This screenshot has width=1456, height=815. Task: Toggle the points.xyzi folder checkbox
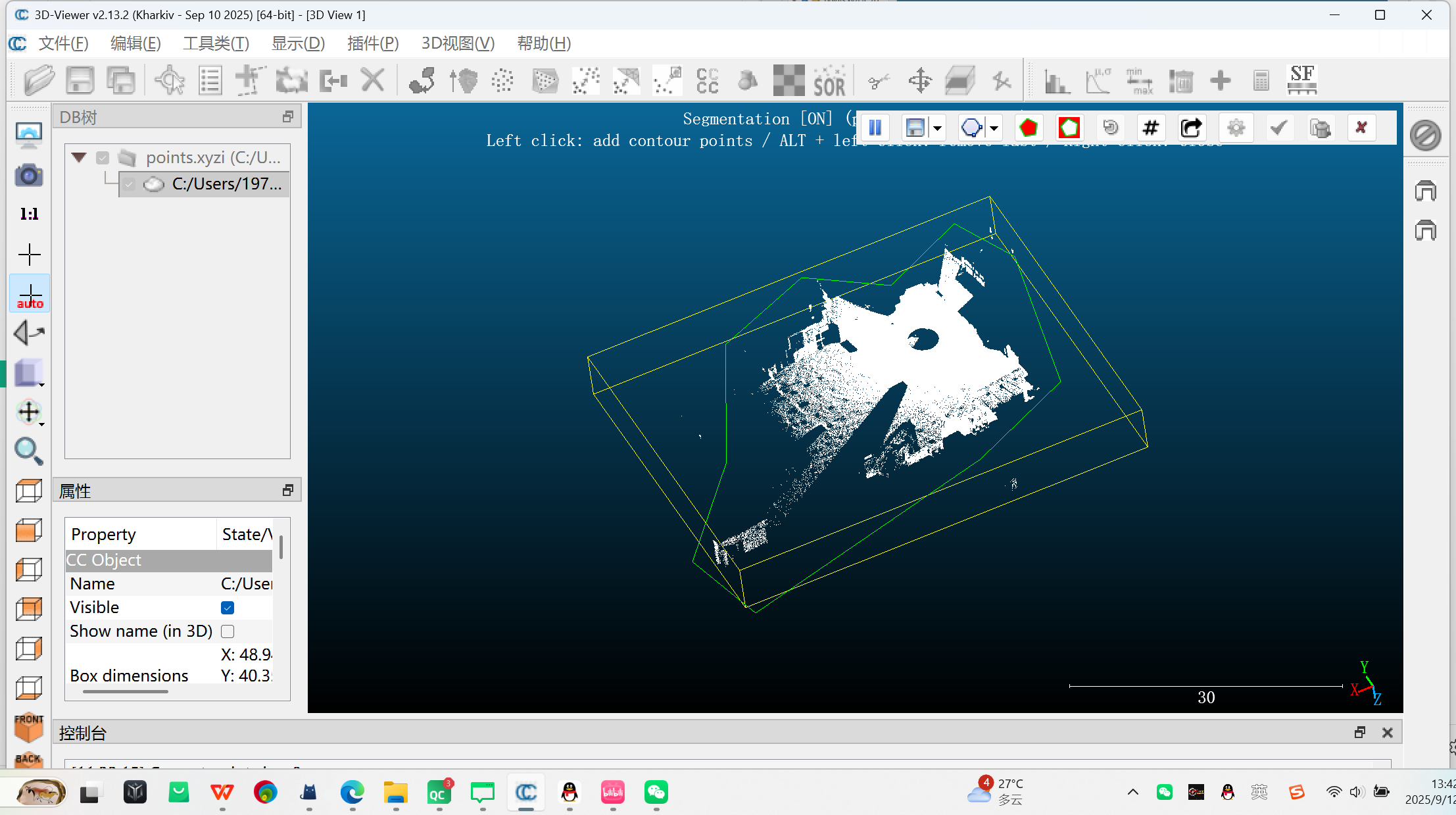(x=103, y=158)
